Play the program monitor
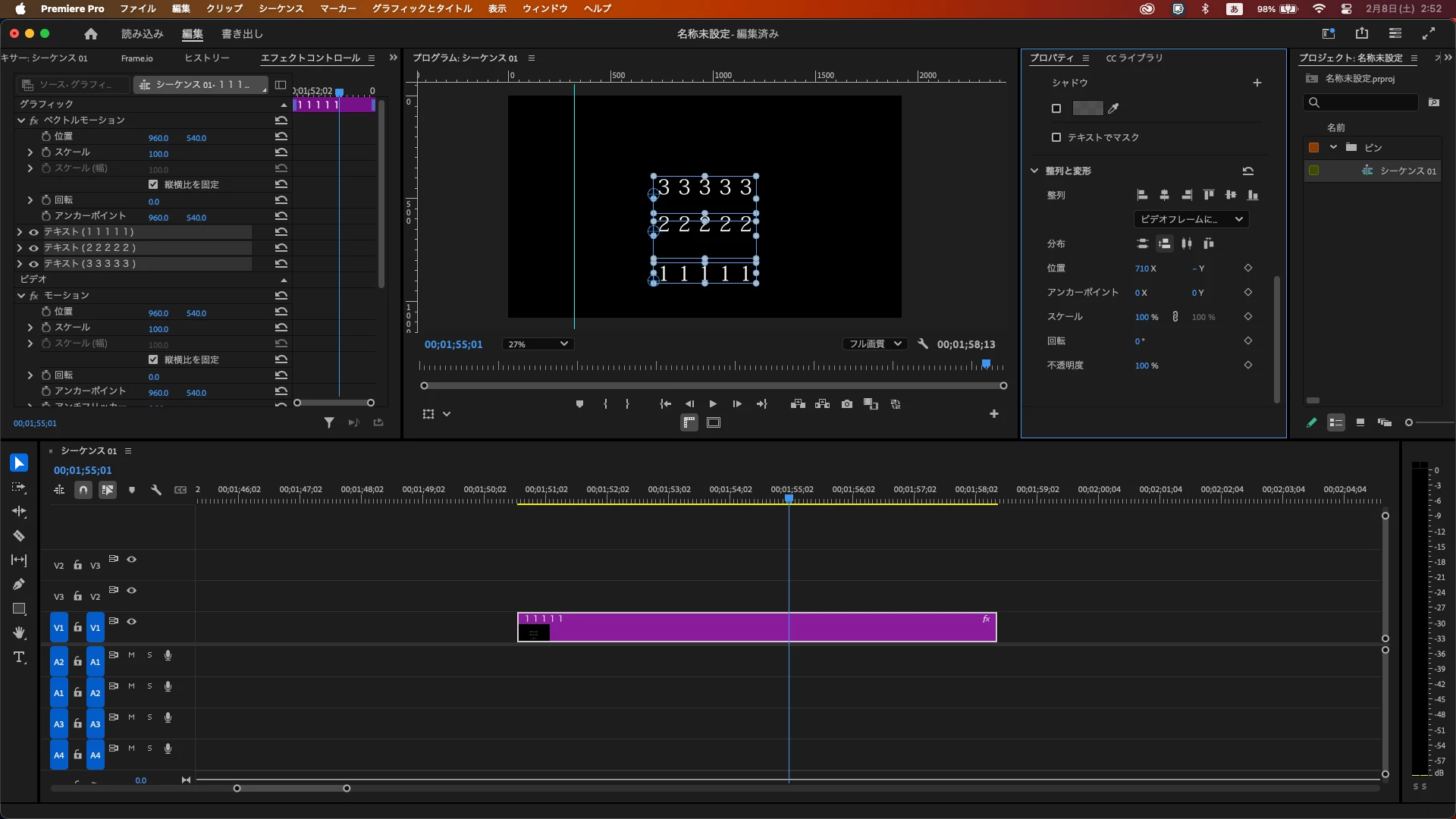 pyautogui.click(x=713, y=404)
